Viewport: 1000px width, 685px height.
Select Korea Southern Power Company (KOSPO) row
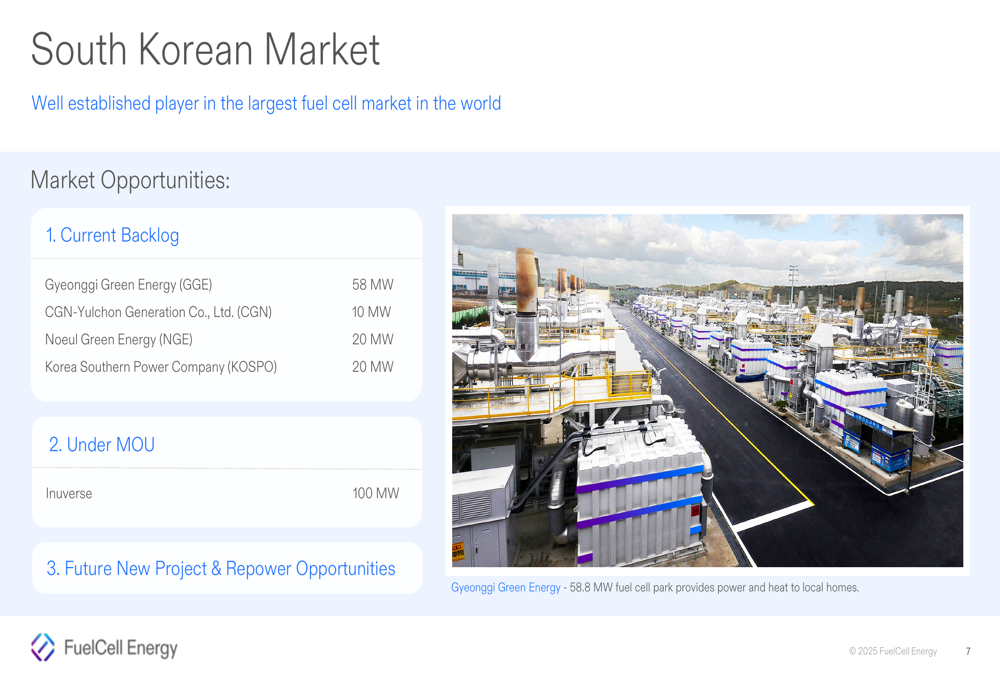click(160, 367)
